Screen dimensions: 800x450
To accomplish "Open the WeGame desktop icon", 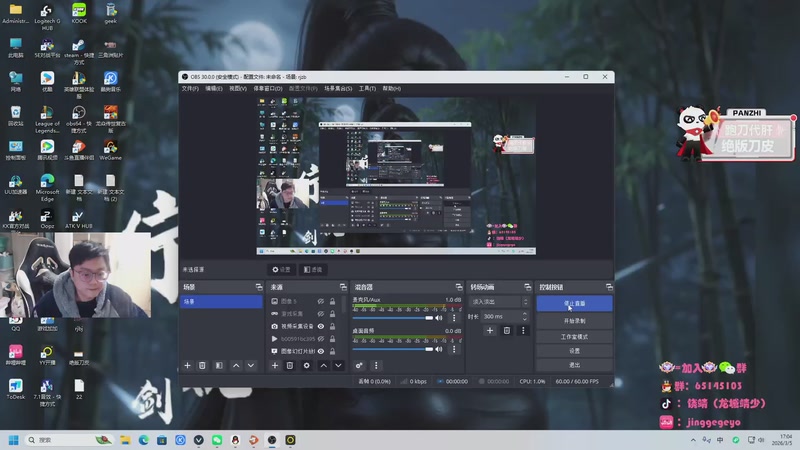I will click(110, 151).
